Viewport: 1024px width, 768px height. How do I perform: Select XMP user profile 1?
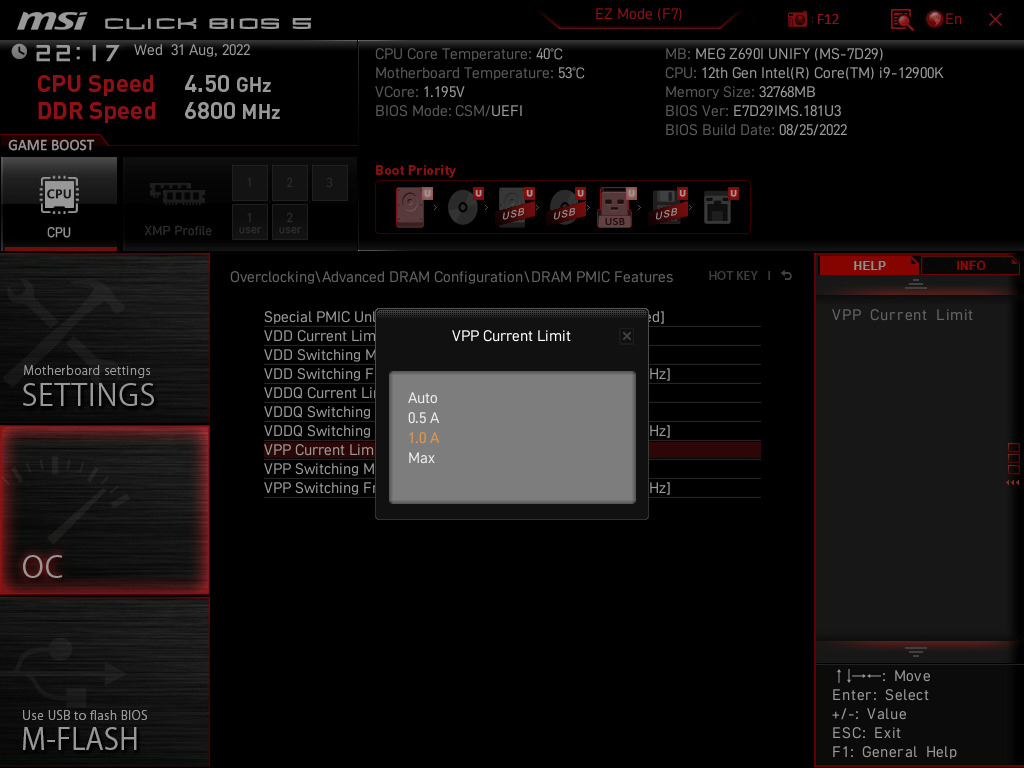click(x=249, y=222)
